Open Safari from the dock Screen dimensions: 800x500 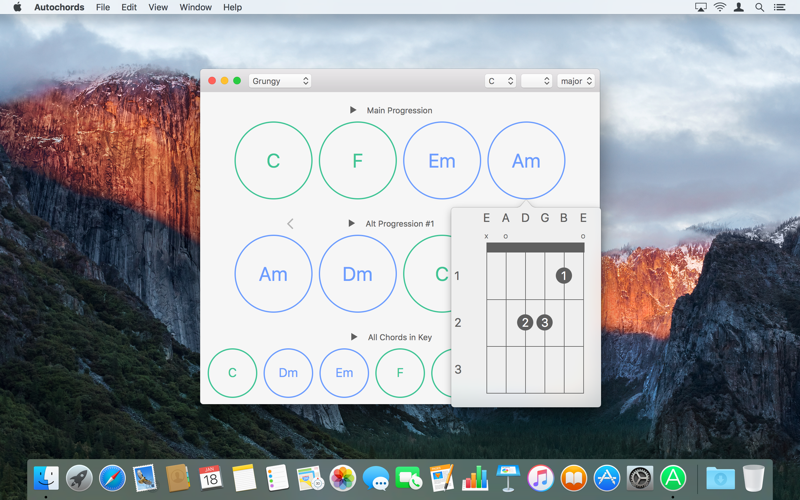tap(112, 478)
